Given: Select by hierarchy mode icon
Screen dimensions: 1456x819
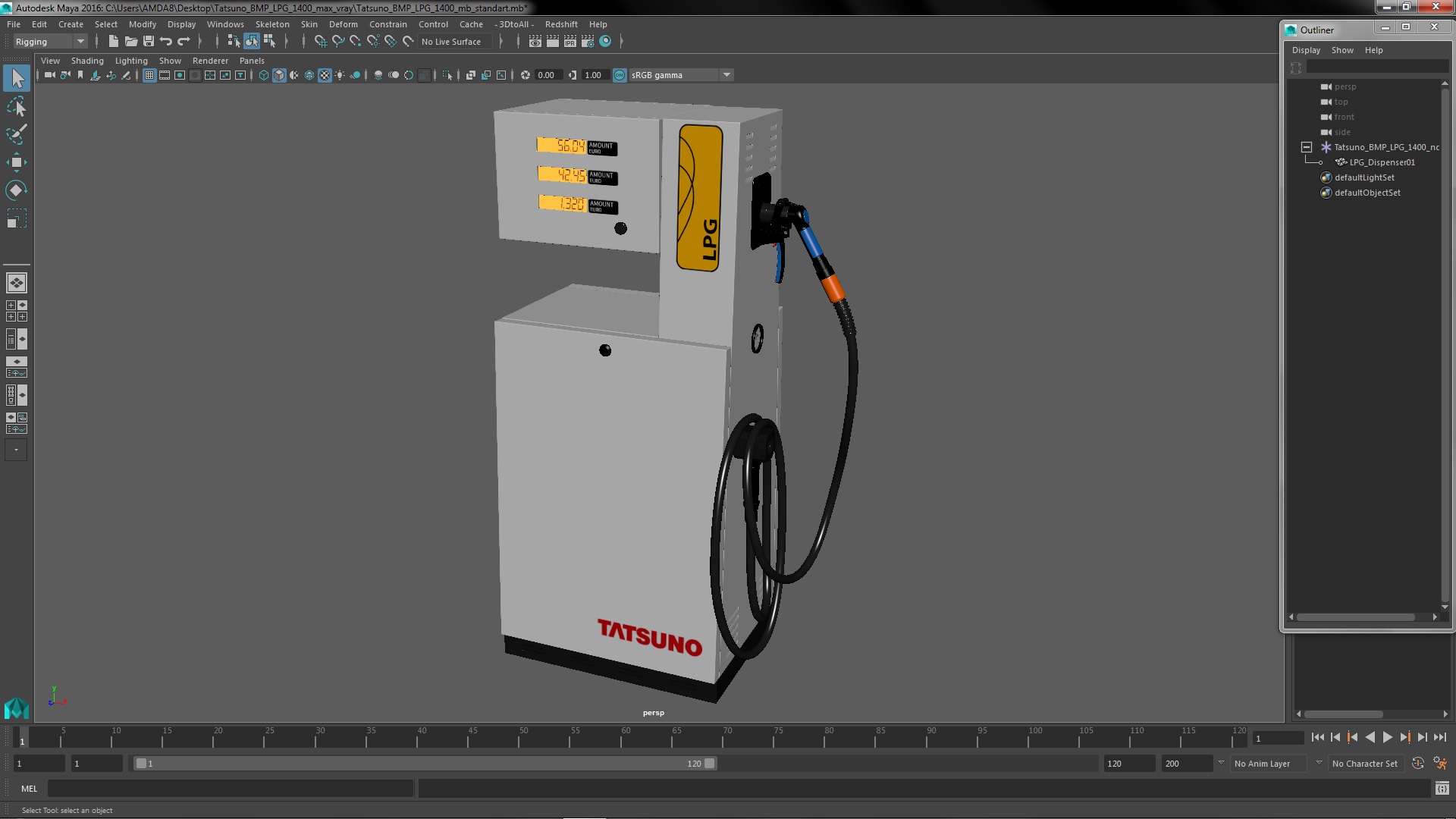Looking at the screenshot, I should 234,42.
